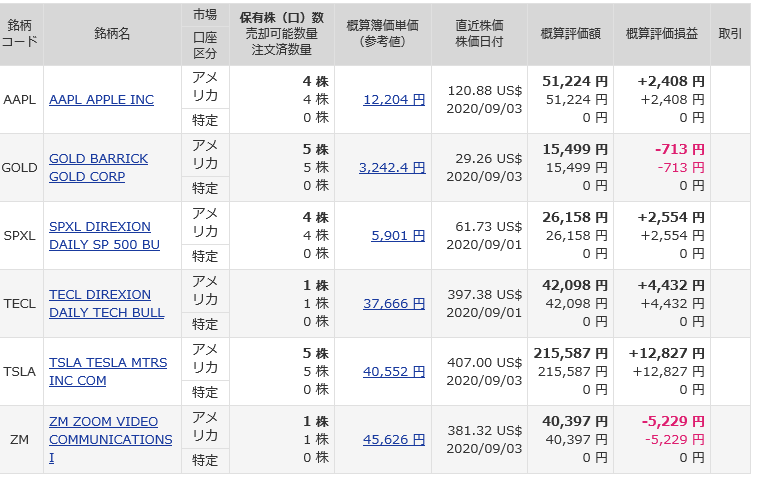
Task: Click the 銘柄名 column header
Action: (112, 33)
